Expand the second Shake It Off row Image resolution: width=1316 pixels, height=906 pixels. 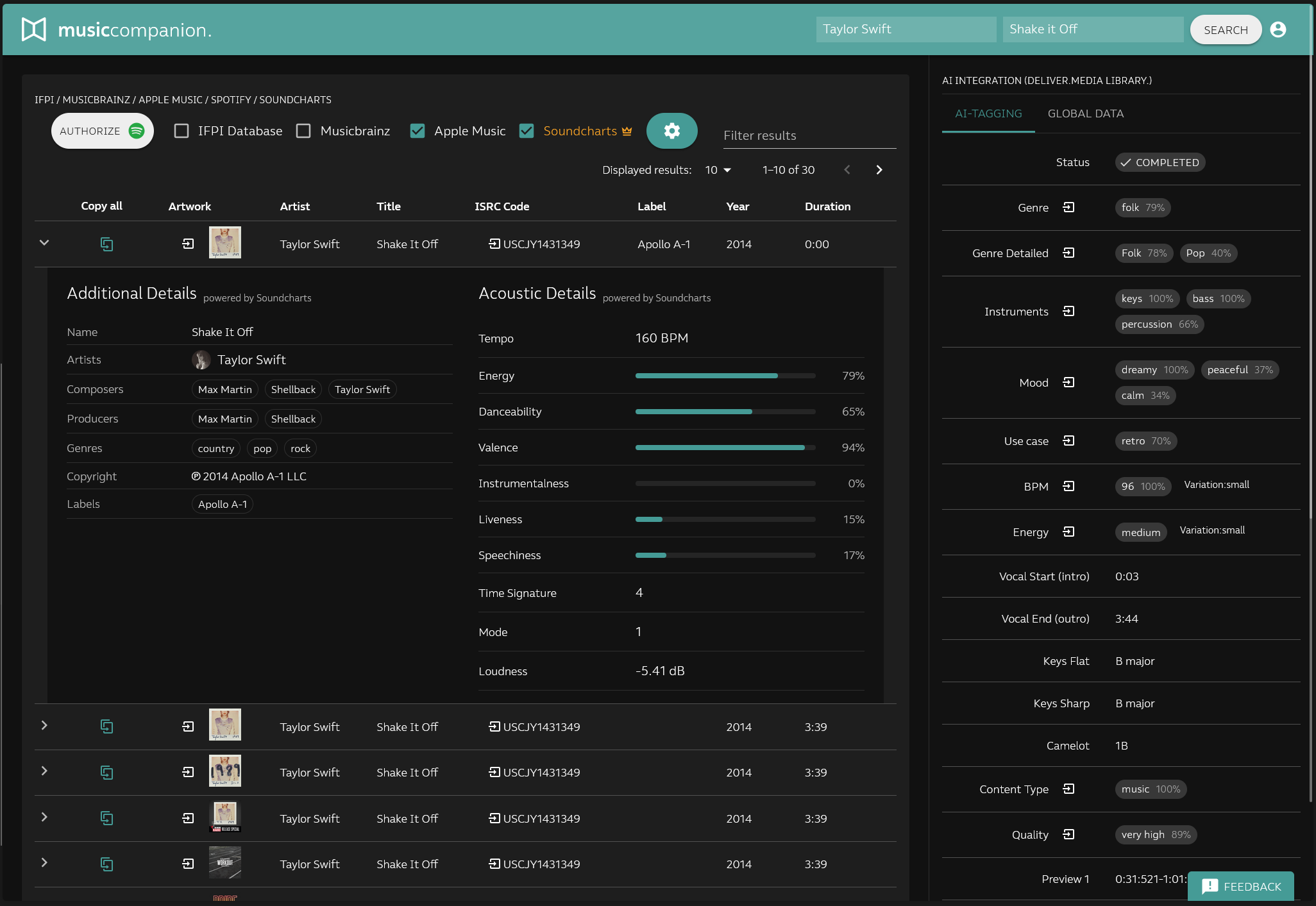click(44, 725)
